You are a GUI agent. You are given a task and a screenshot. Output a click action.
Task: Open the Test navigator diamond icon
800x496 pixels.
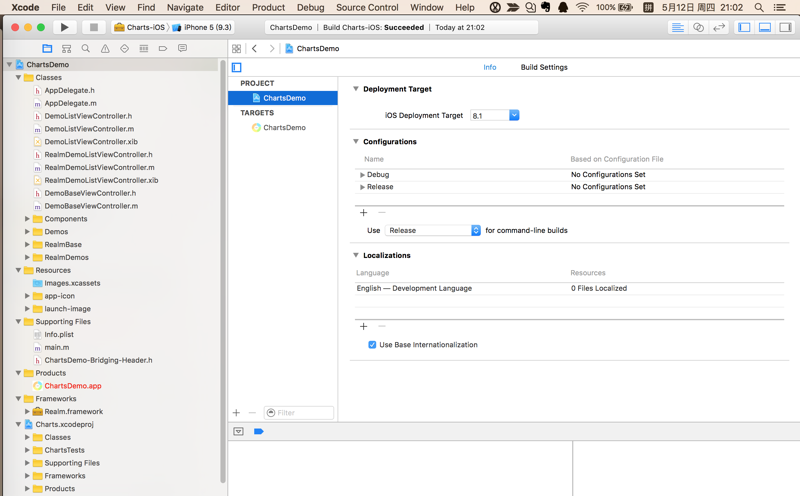[x=124, y=48]
